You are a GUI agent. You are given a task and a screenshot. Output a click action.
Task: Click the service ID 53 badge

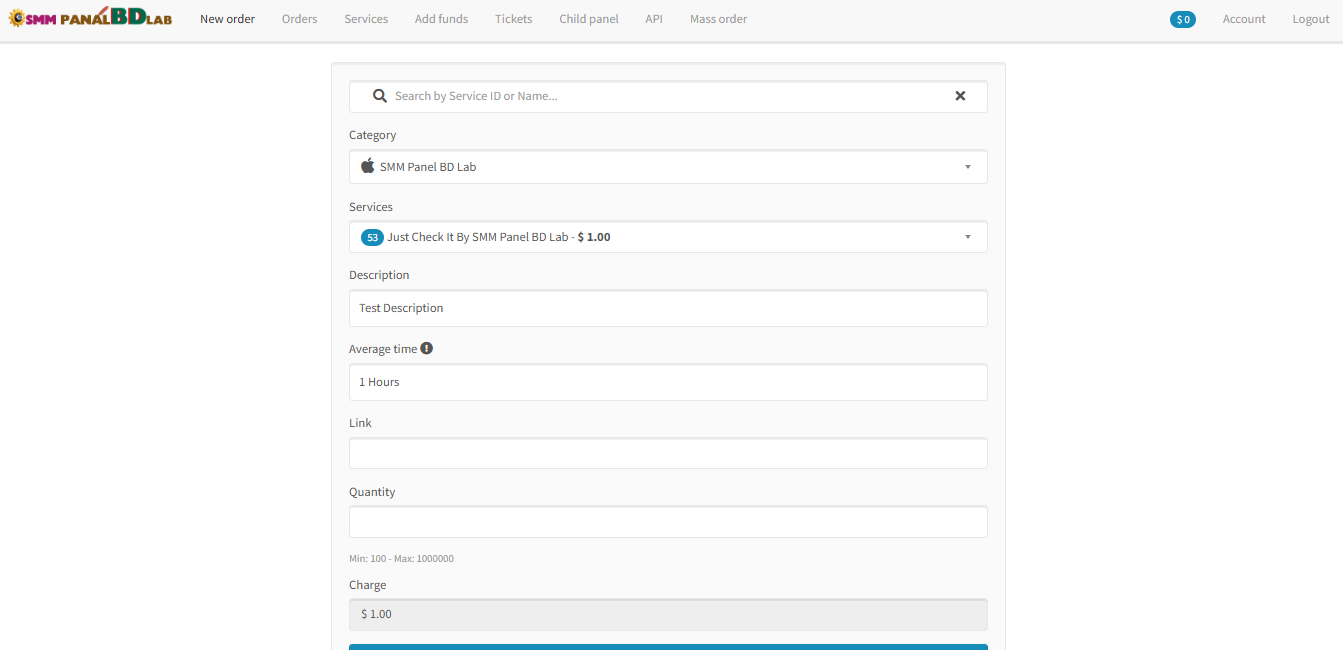click(x=372, y=237)
